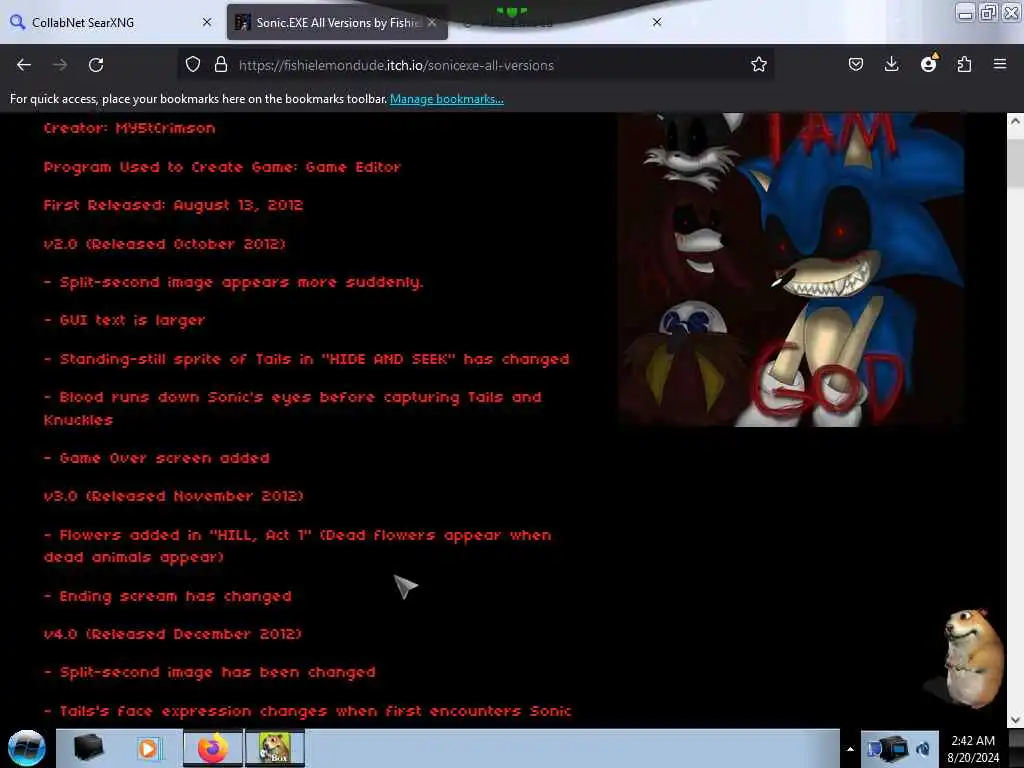Click the 'v2.0 (Released October 2012)' heading
Screen dimensions: 1024x768
[x=165, y=244]
